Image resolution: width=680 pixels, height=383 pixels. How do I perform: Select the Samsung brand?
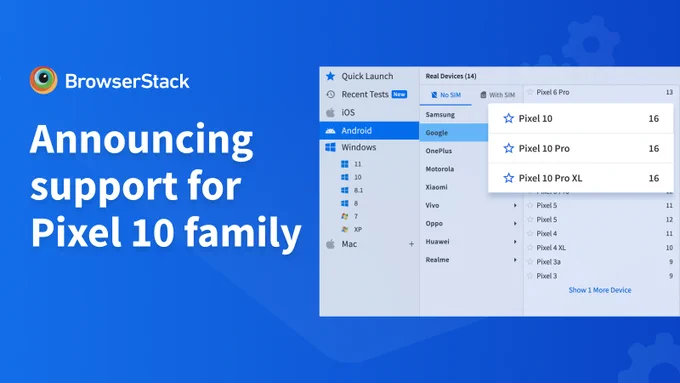440,115
